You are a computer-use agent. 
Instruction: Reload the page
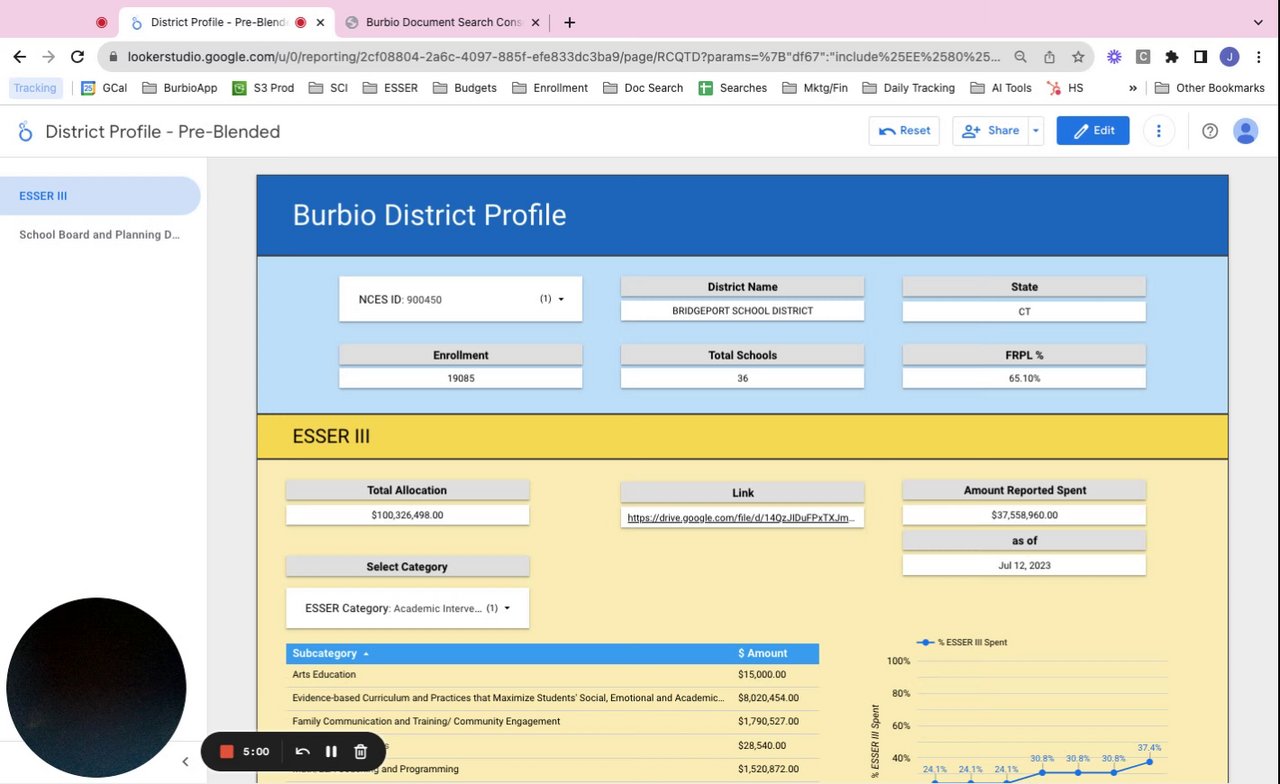pos(77,57)
